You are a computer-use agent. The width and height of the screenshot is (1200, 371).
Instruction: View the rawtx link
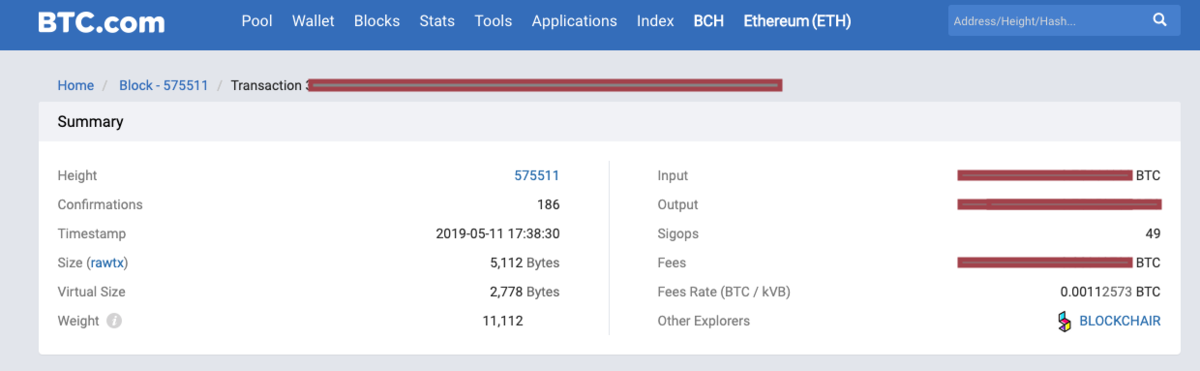[x=108, y=263]
